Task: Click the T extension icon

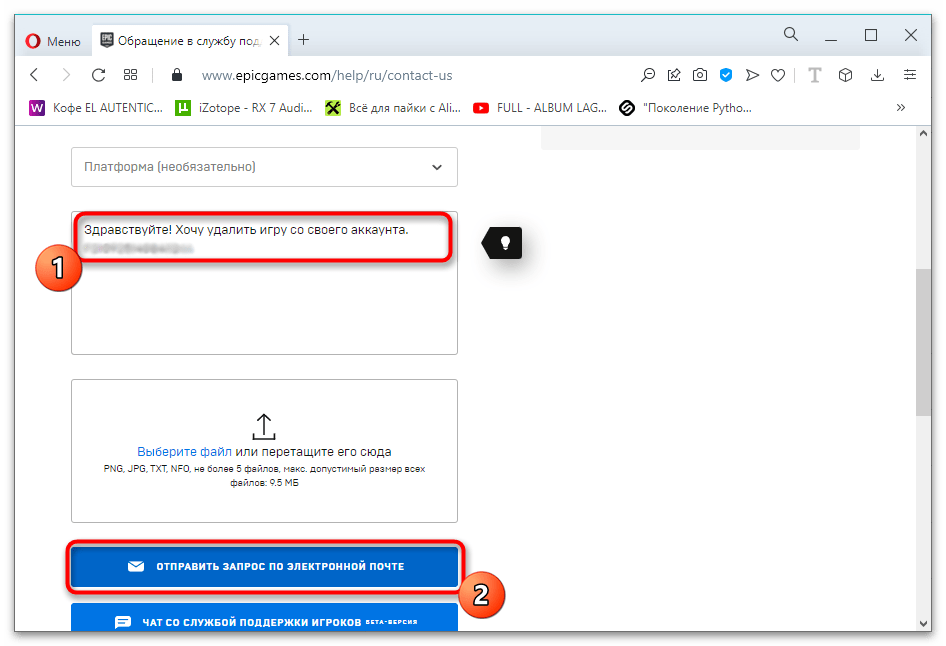Action: pyautogui.click(x=814, y=75)
